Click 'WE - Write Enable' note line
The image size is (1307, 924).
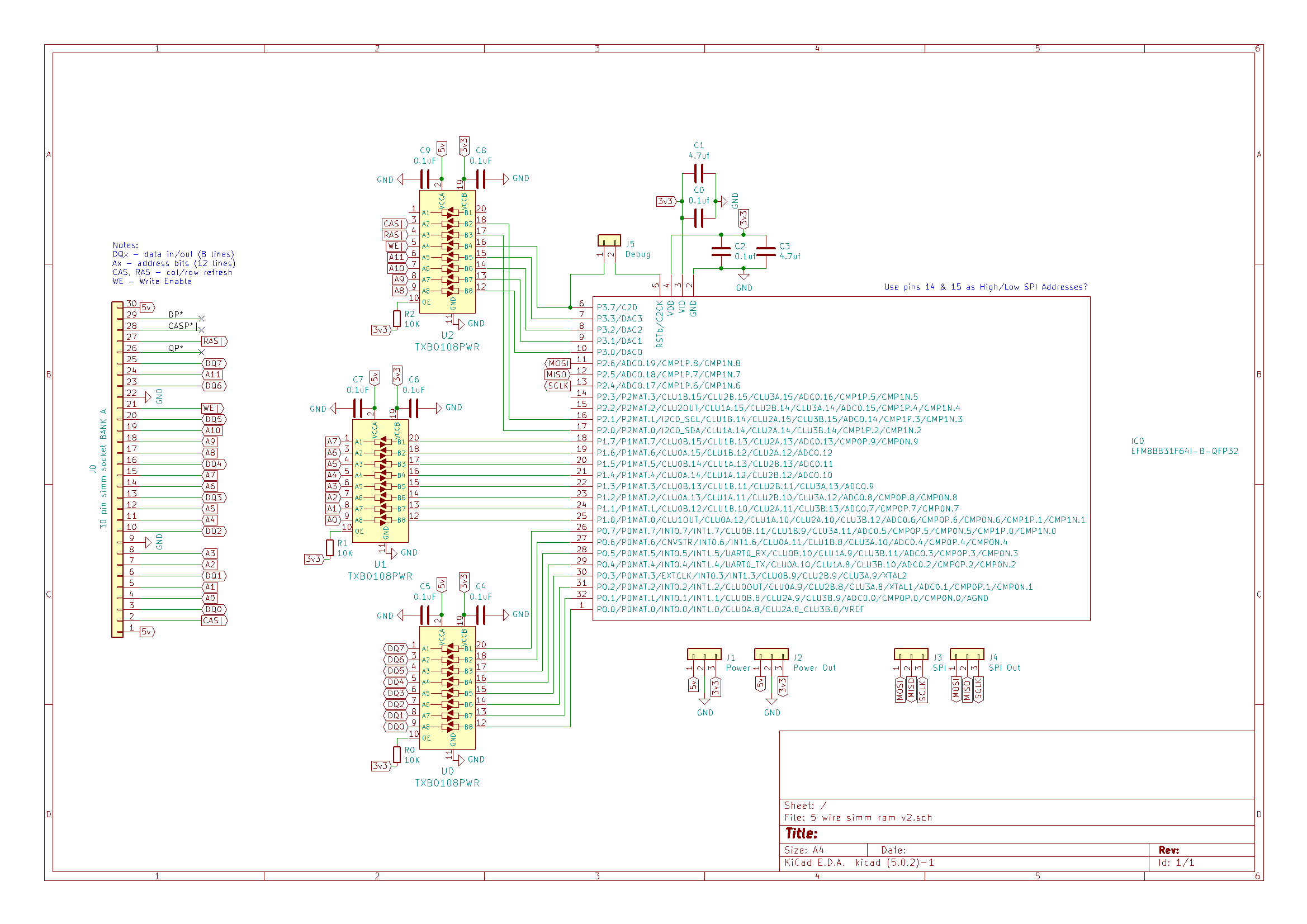click(152, 281)
